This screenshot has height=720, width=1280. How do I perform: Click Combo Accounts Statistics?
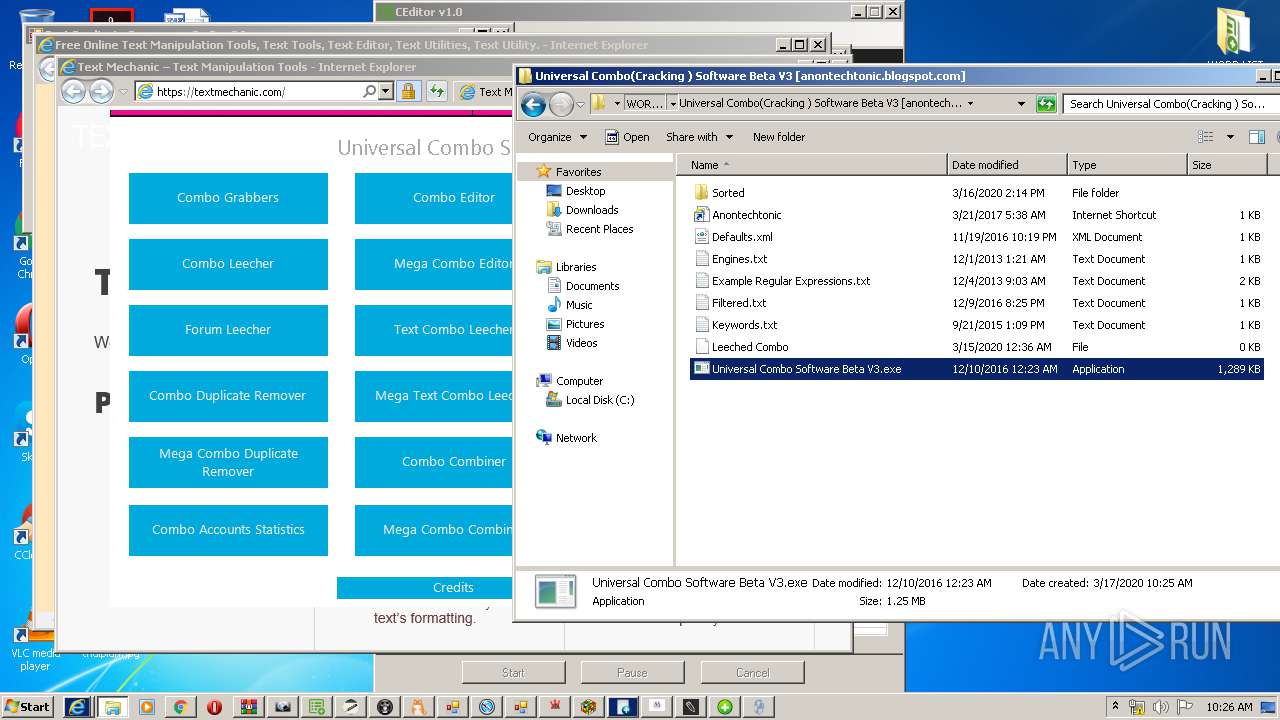(x=228, y=530)
